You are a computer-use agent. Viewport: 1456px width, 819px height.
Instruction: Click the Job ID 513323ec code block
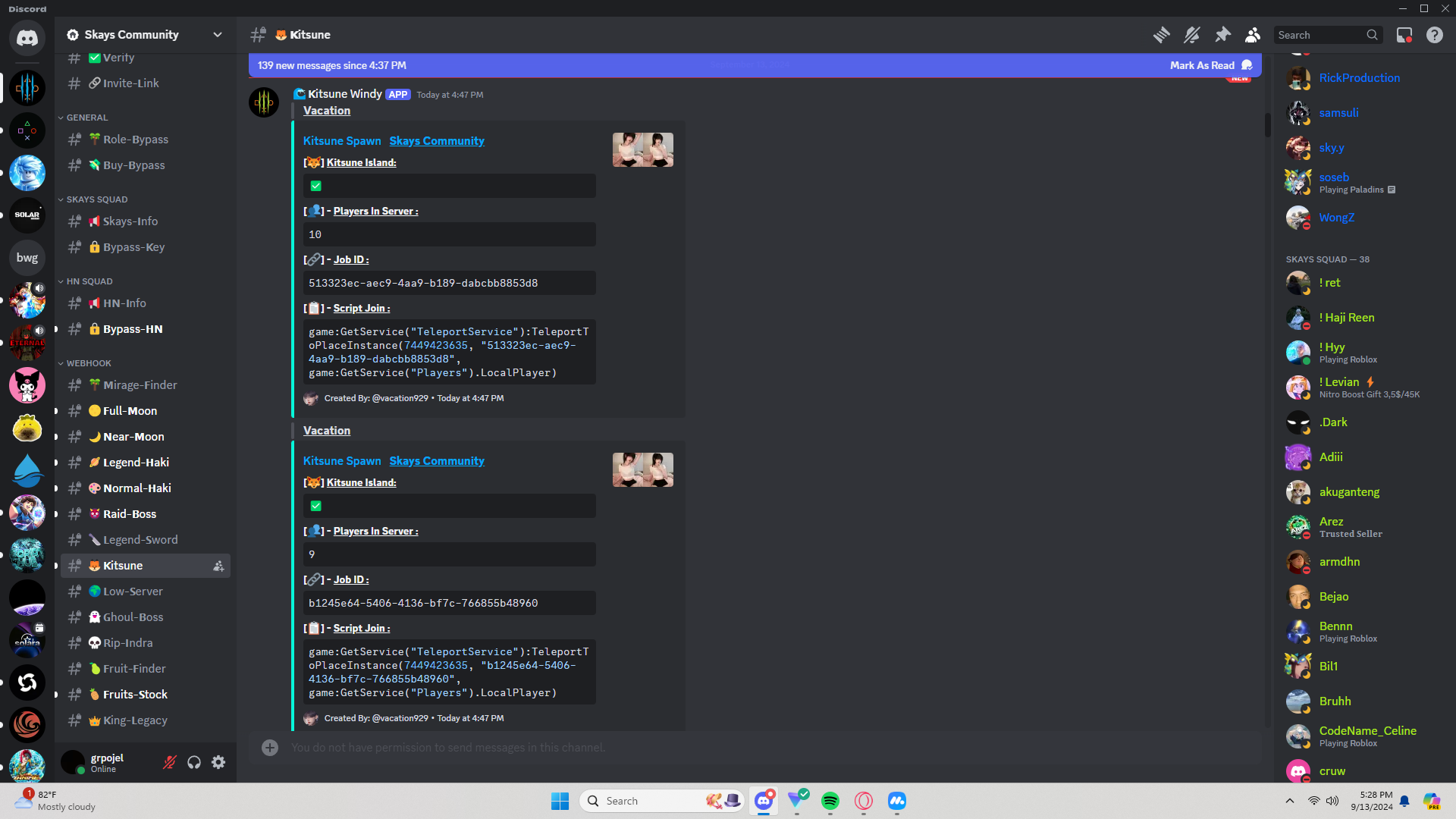[450, 283]
